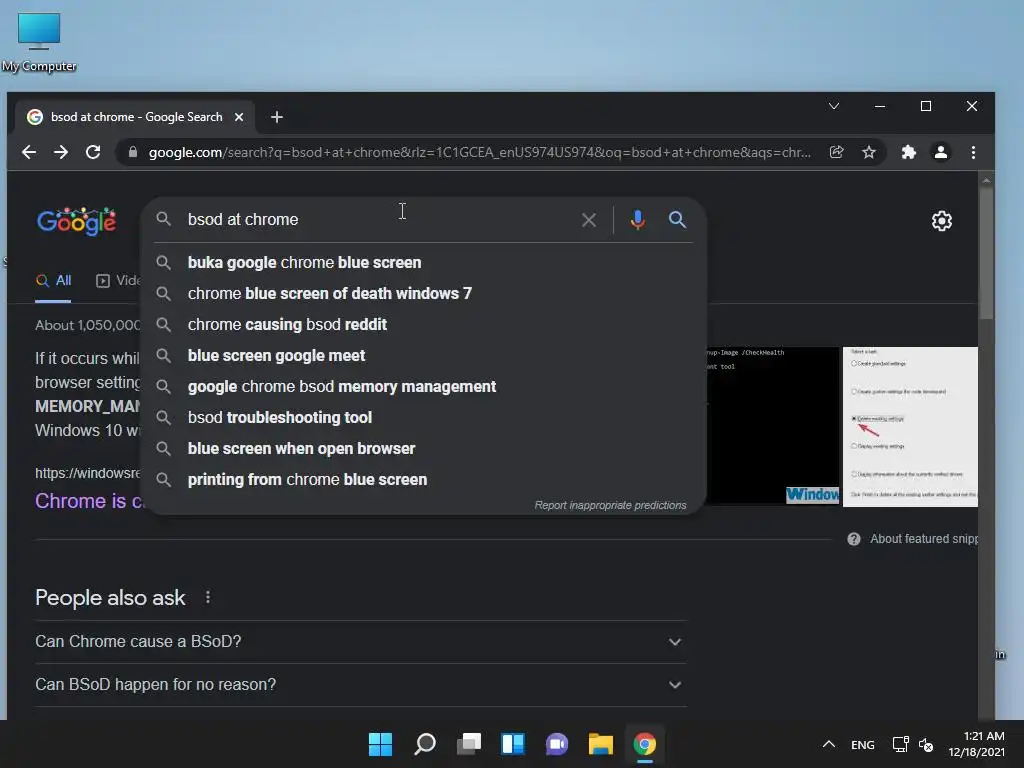Select suggestion 'blue screen google meet'
Image resolution: width=1024 pixels, height=768 pixels.
[x=423, y=355]
